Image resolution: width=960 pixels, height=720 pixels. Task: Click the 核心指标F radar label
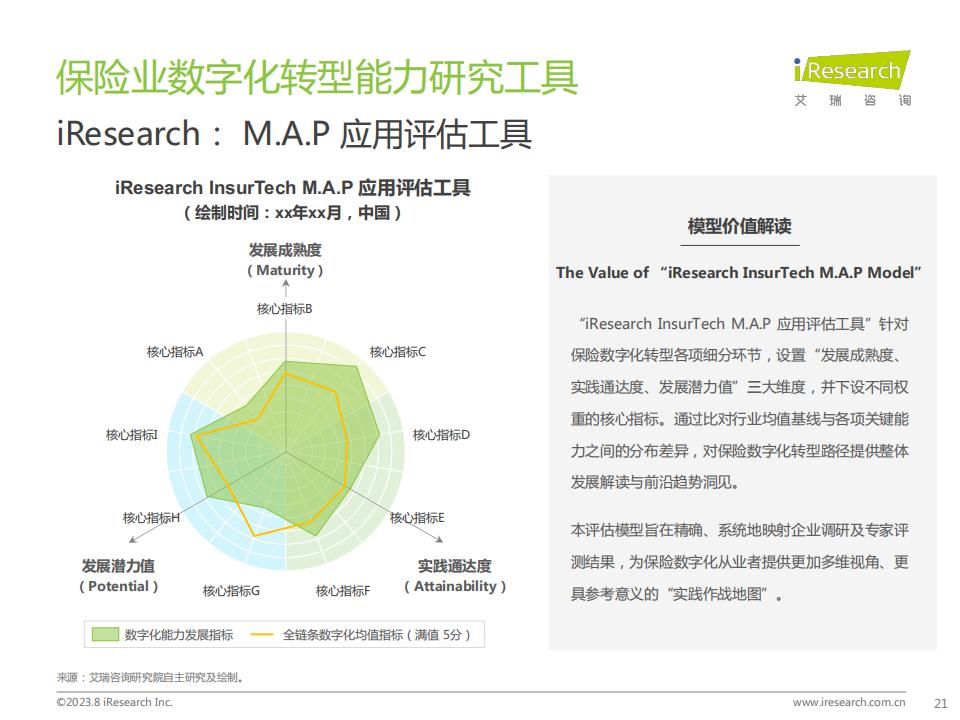(343, 591)
